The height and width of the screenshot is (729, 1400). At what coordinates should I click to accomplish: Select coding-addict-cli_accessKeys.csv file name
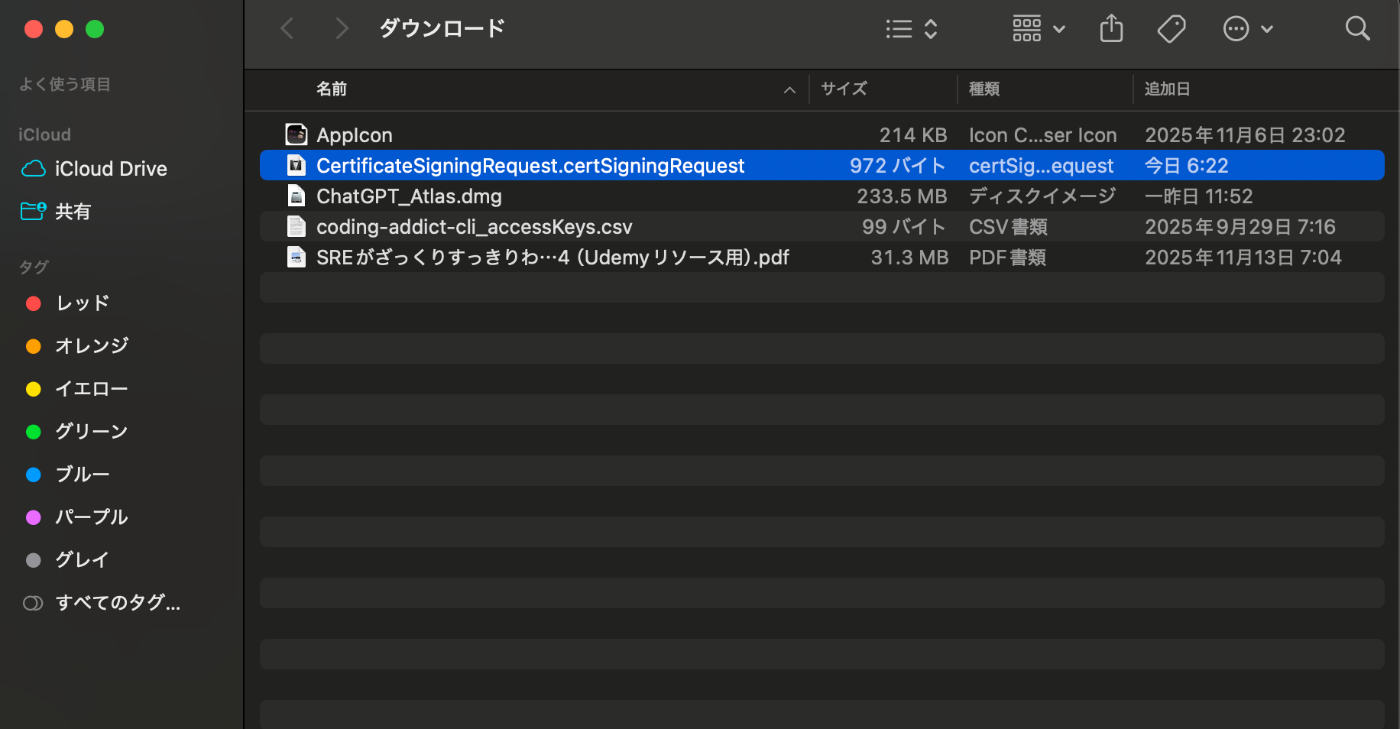(474, 227)
